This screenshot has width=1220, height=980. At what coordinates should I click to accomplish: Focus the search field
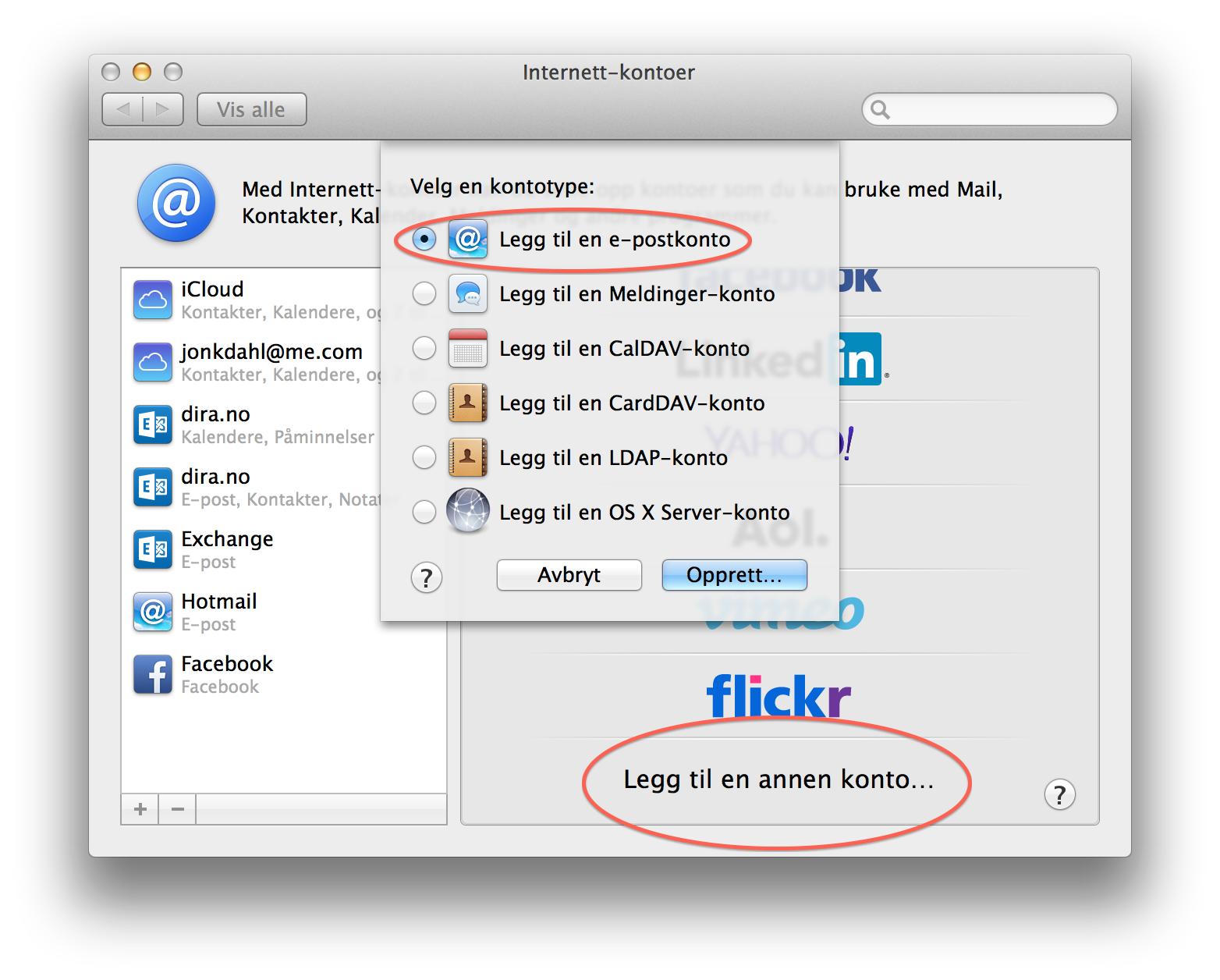[989, 109]
